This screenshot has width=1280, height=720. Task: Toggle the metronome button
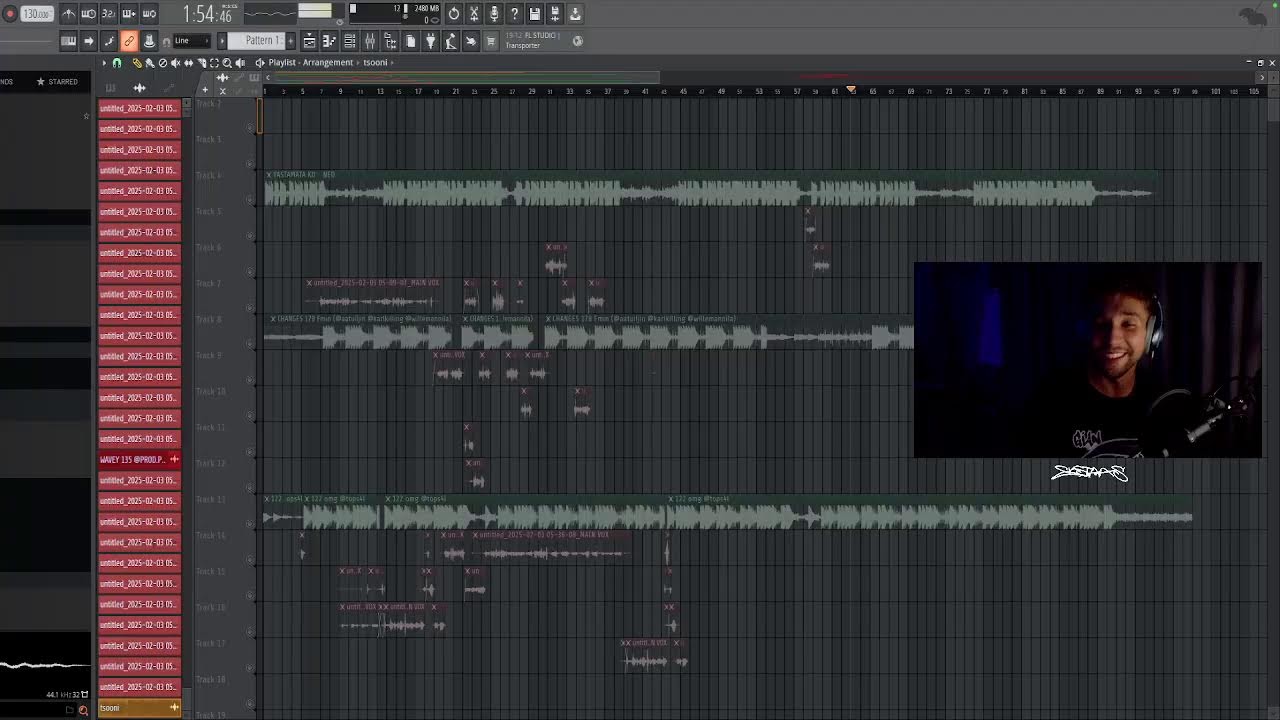(x=68, y=14)
